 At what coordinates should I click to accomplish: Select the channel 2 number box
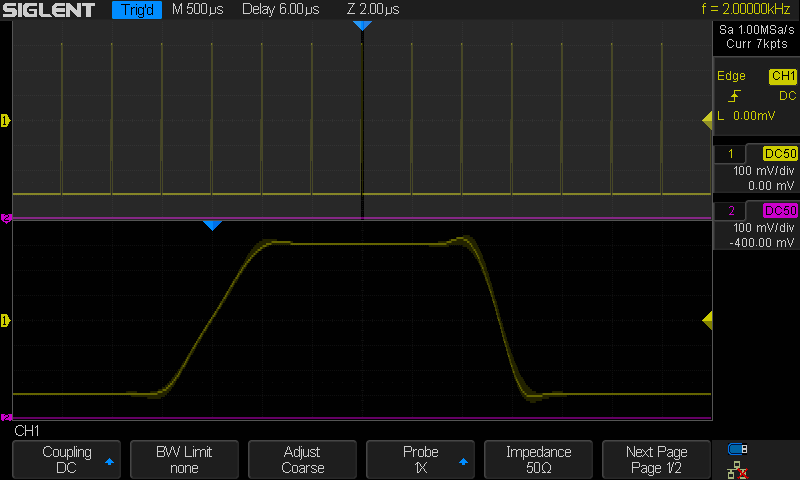[x=731, y=211]
